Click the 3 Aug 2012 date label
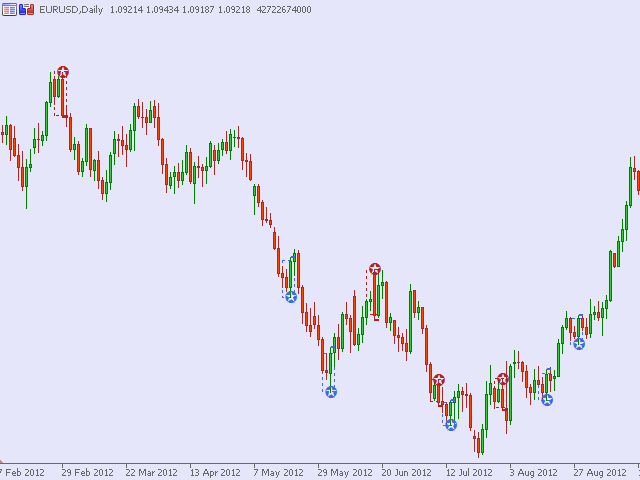 click(x=533, y=473)
